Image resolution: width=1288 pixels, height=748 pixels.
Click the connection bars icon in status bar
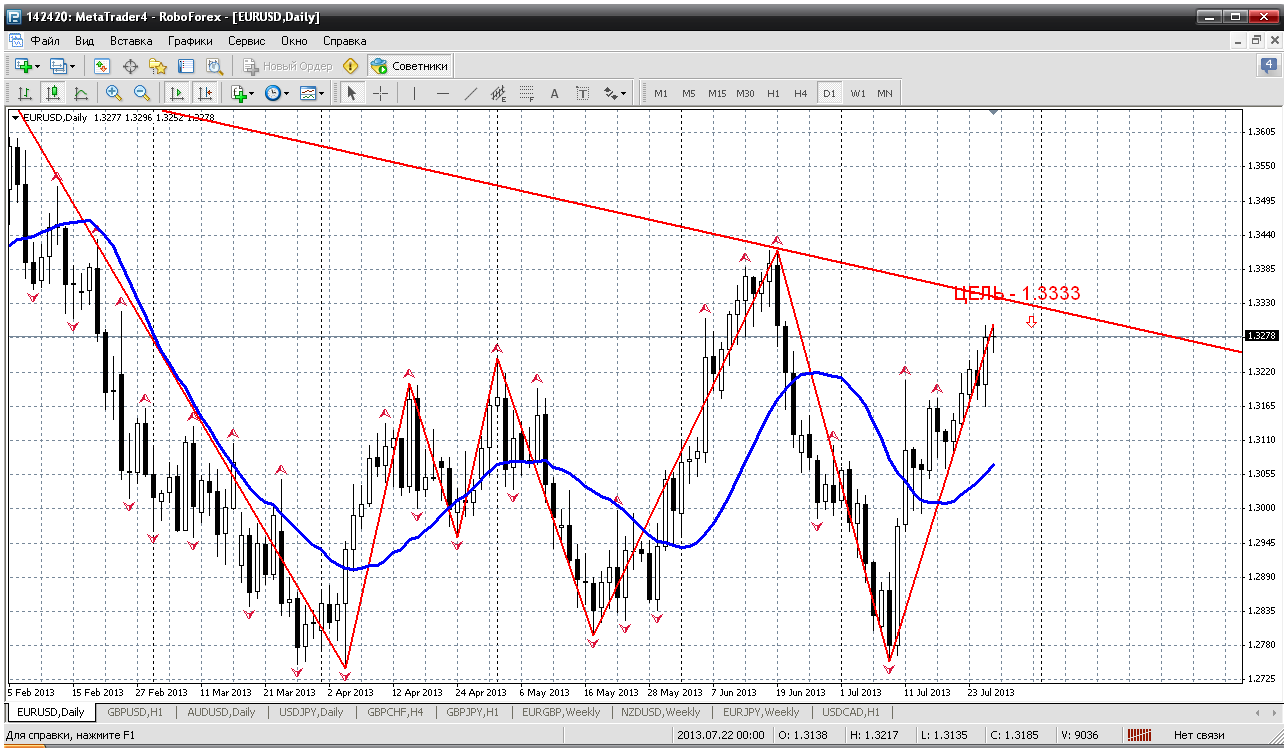[x=1139, y=735]
